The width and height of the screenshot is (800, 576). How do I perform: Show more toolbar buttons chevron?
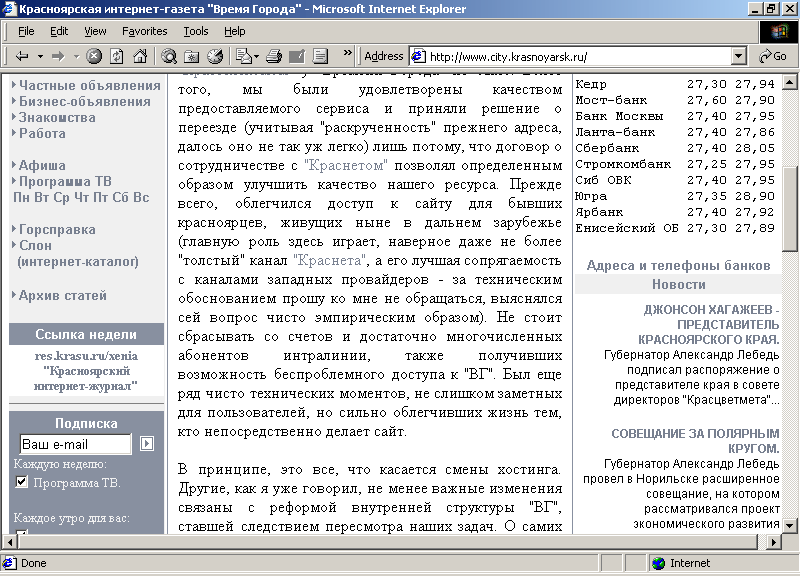348,53
